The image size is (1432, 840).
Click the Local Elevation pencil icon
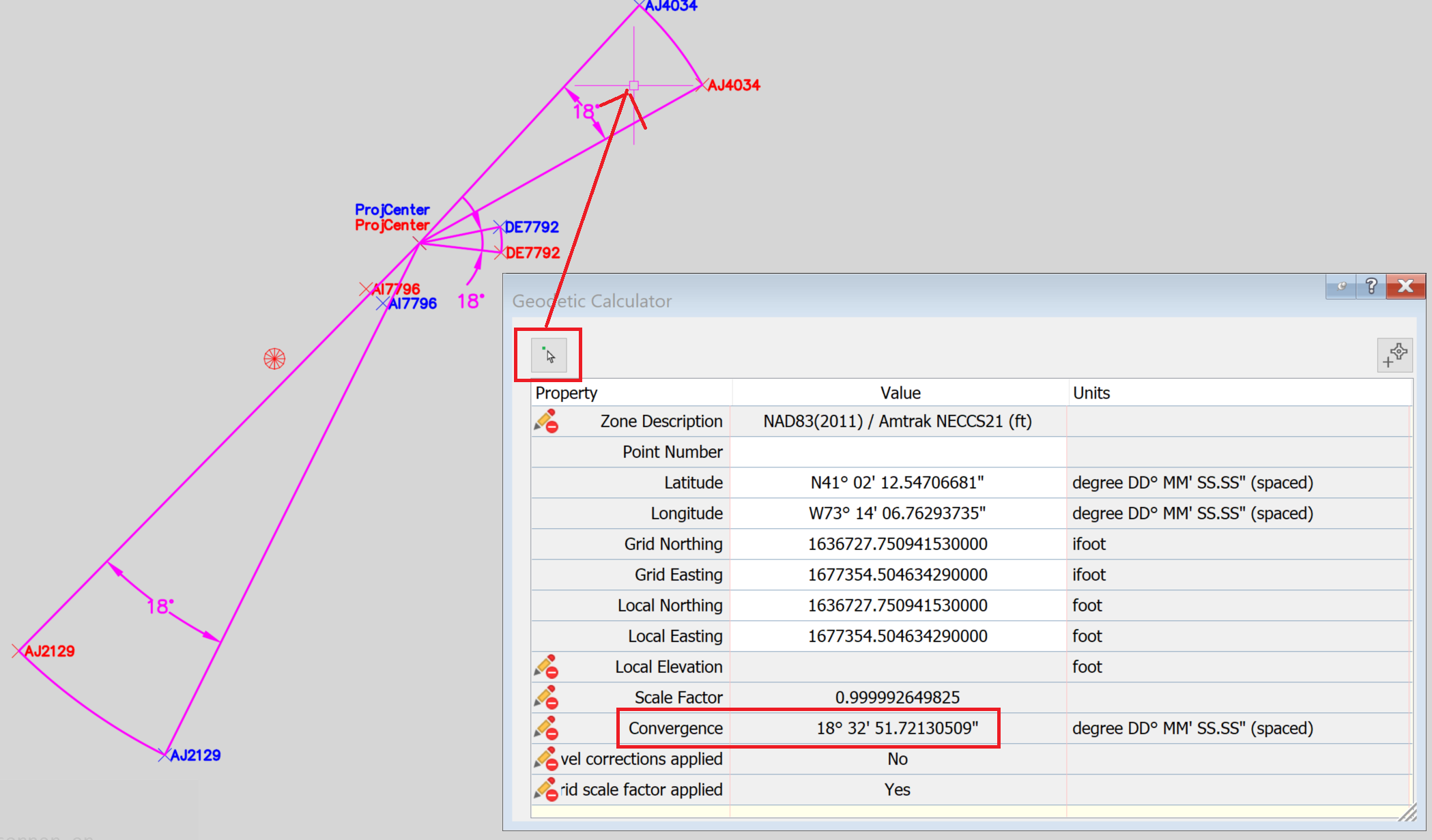point(546,667)
